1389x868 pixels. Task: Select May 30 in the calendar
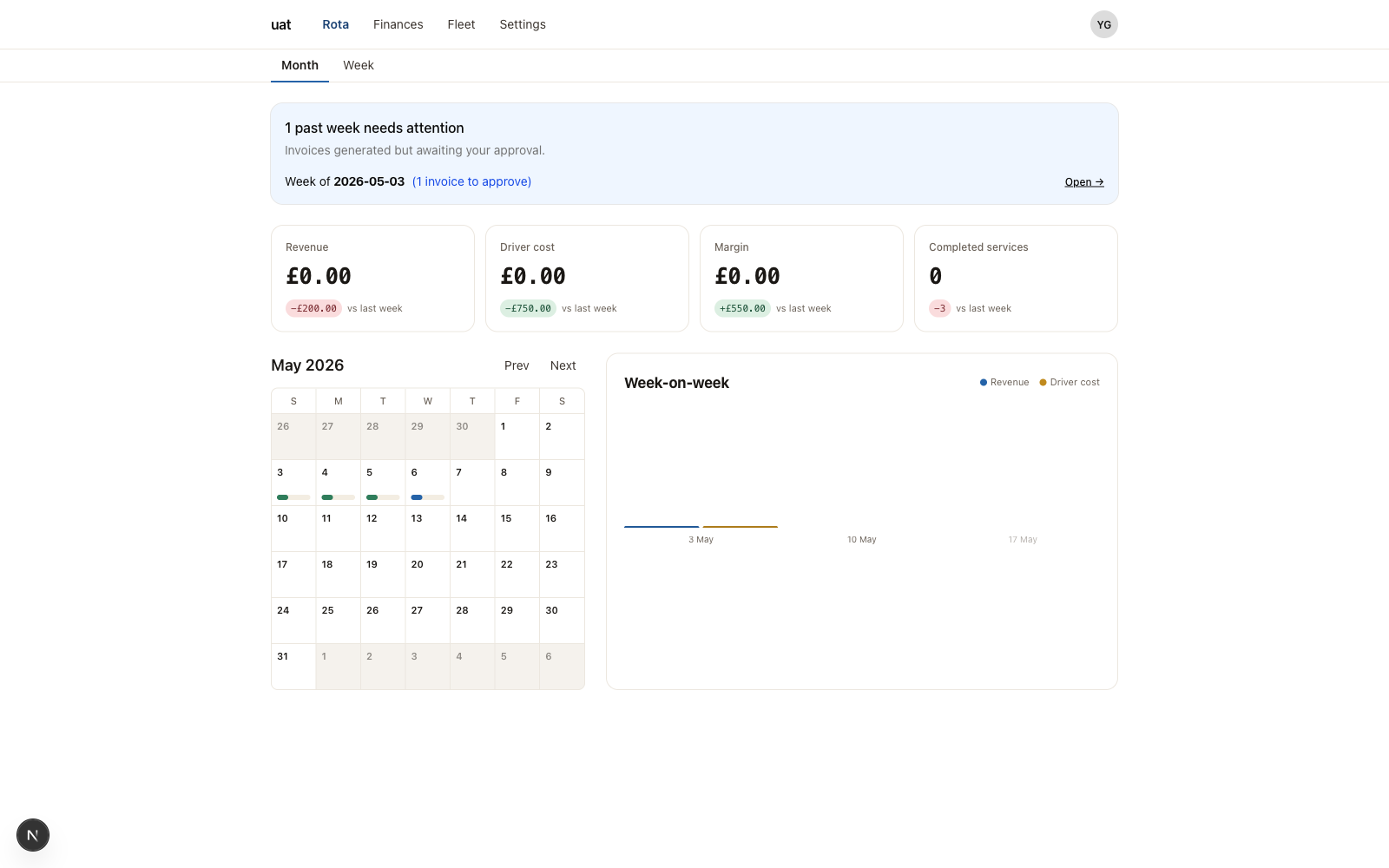(x=562, y=621)
